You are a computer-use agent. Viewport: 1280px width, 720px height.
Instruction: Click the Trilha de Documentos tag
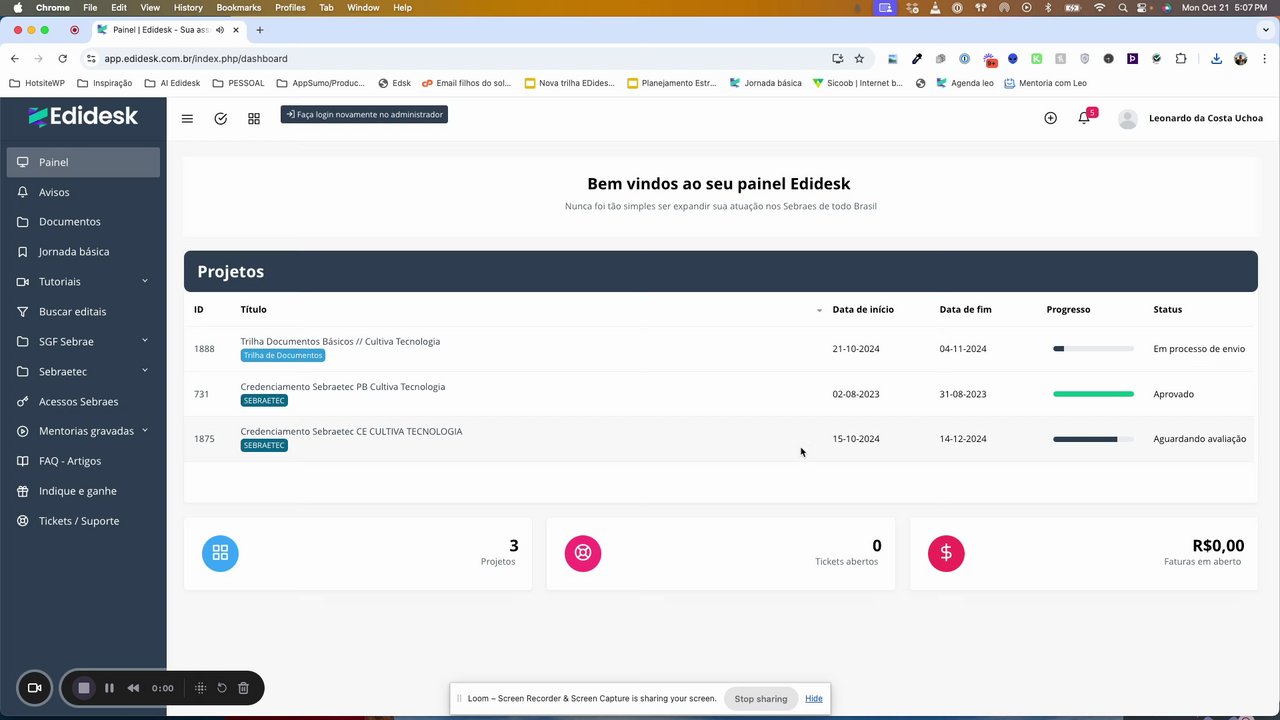[283, 355]
